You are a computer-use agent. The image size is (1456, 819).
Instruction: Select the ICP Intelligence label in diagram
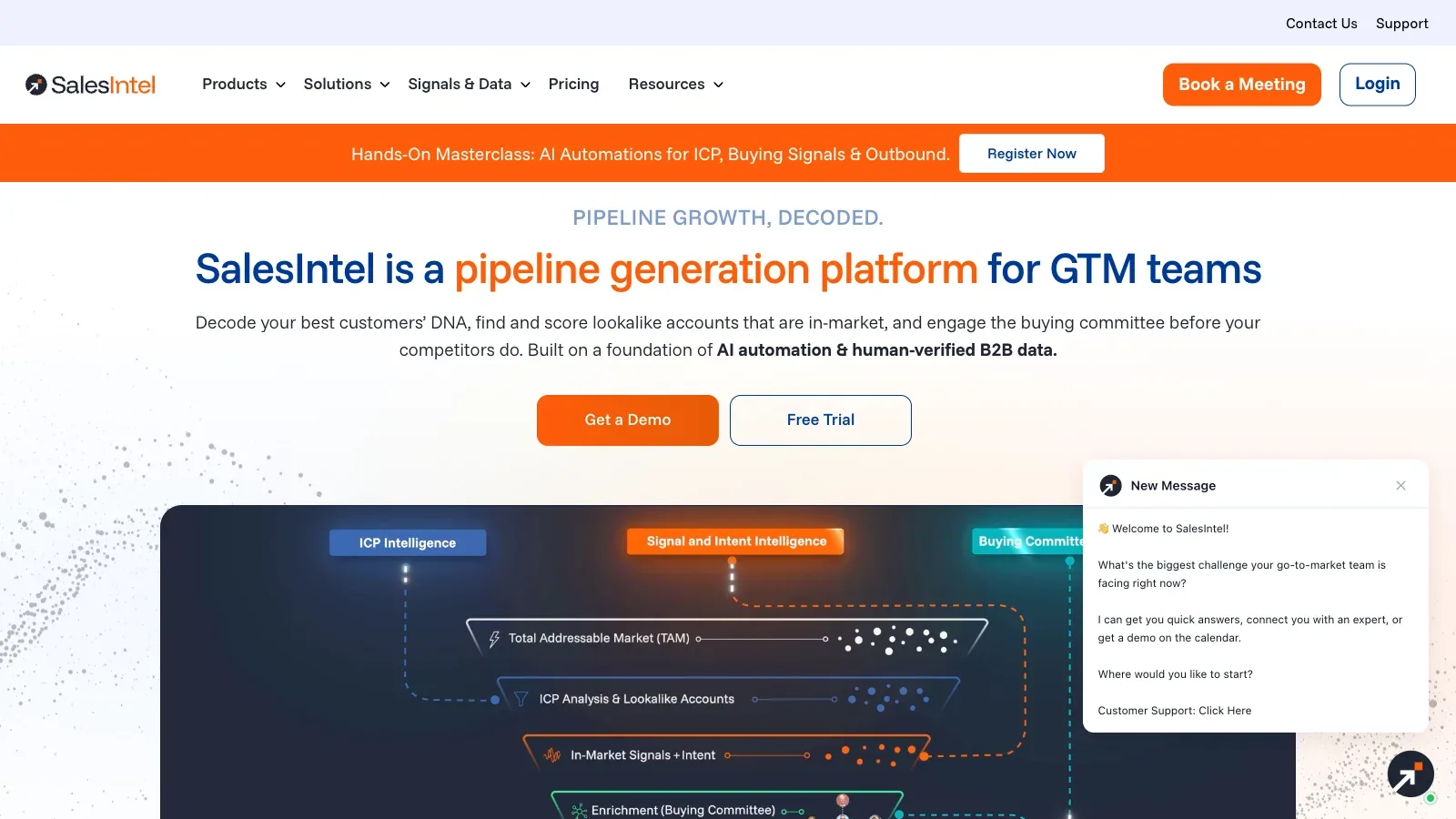408,543
